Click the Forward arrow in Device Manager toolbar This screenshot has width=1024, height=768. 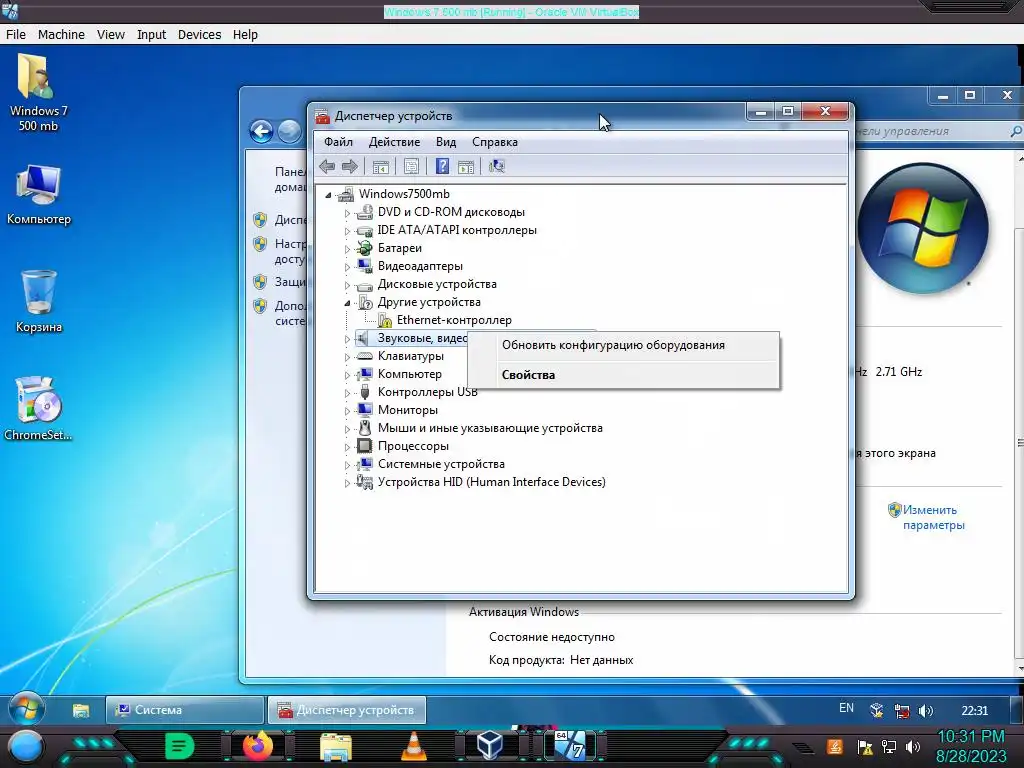[350, 167]
